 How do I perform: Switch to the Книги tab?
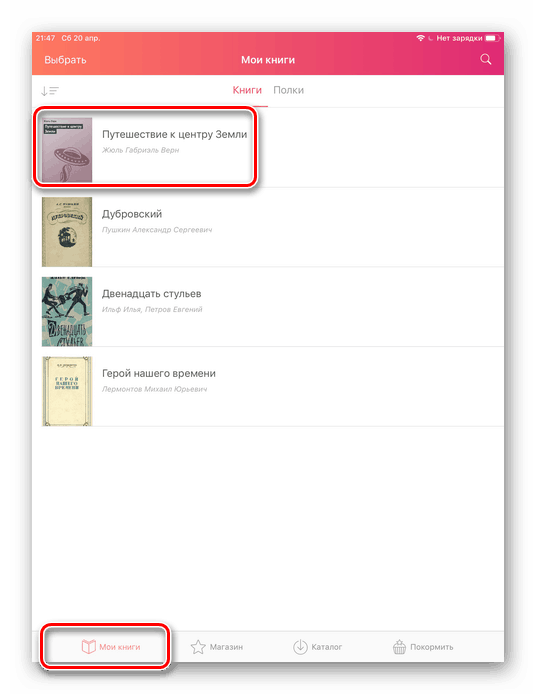click(x=247, y=90)
